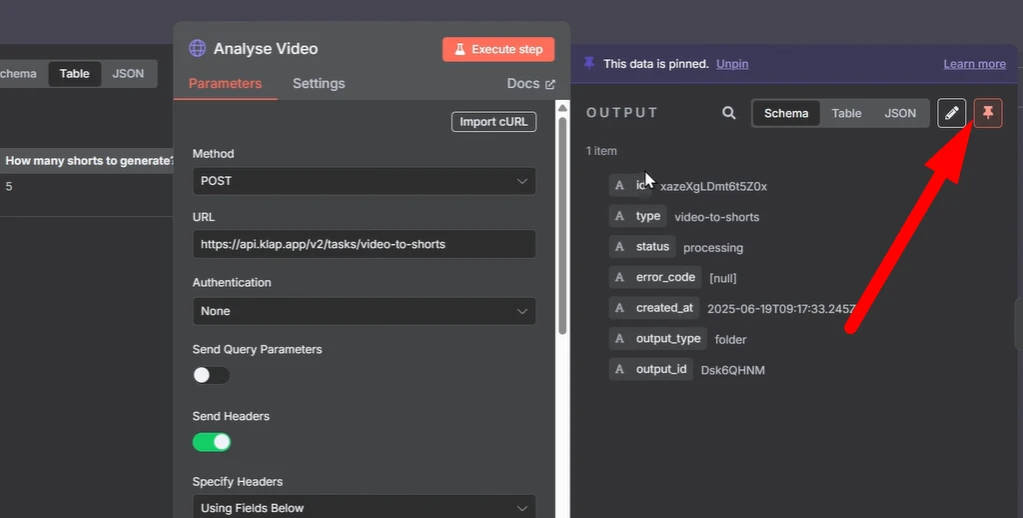This screenshot has height=518, width=1023.
Task: Select the partly hidden Schema tab in the input panel
Action: pyautogui.click(x=18, y=74)
